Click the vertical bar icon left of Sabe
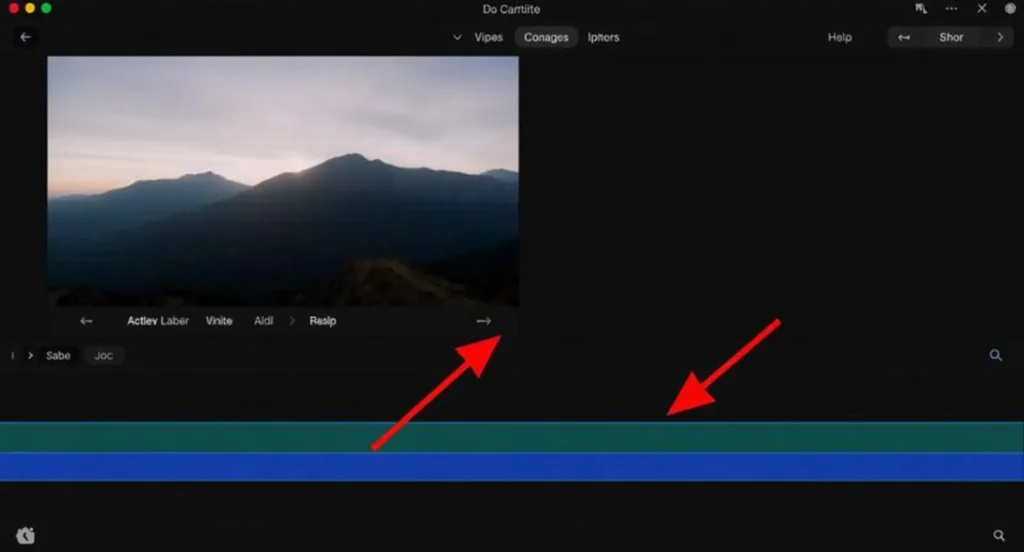The height and width of the screenshot is (552, 1024). coord(12,355)
